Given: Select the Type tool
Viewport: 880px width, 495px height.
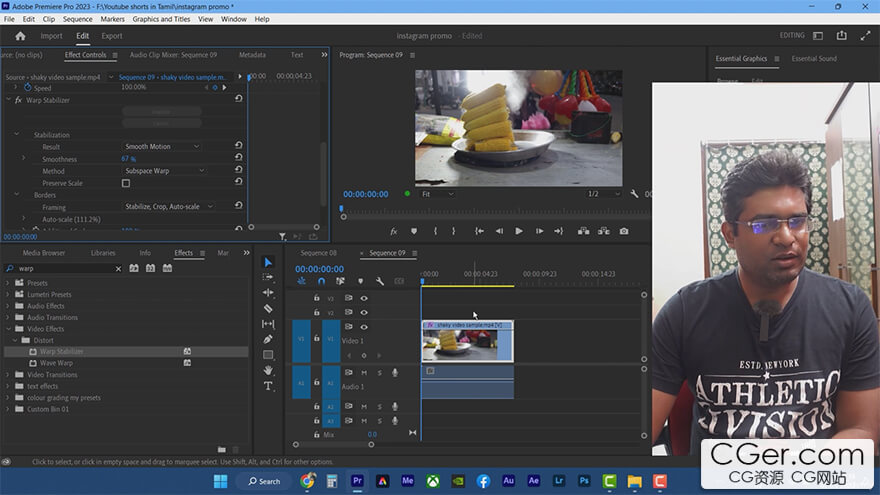Looking at the screenshot, I should point(268,386).
